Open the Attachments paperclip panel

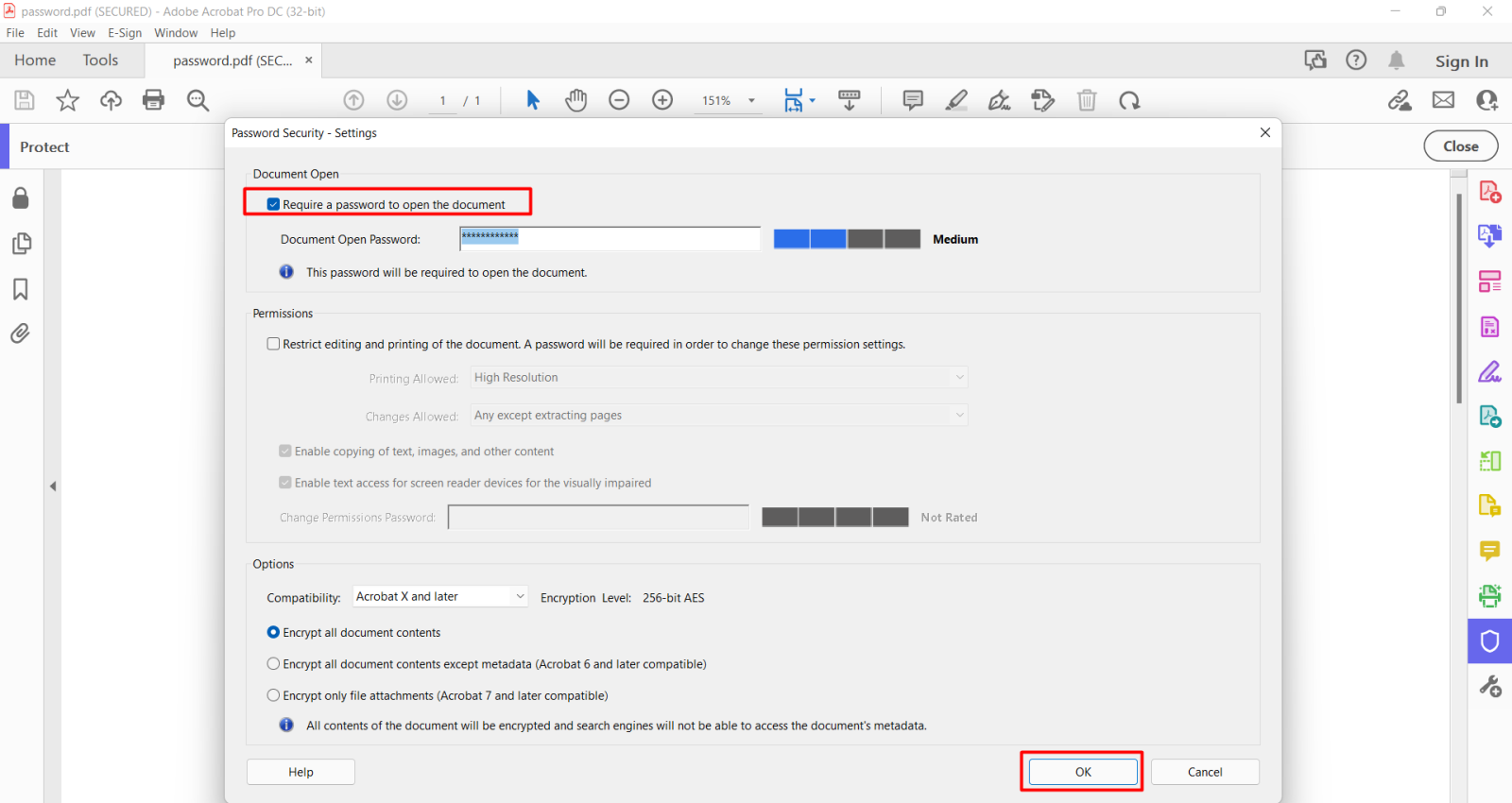point(21,333)
